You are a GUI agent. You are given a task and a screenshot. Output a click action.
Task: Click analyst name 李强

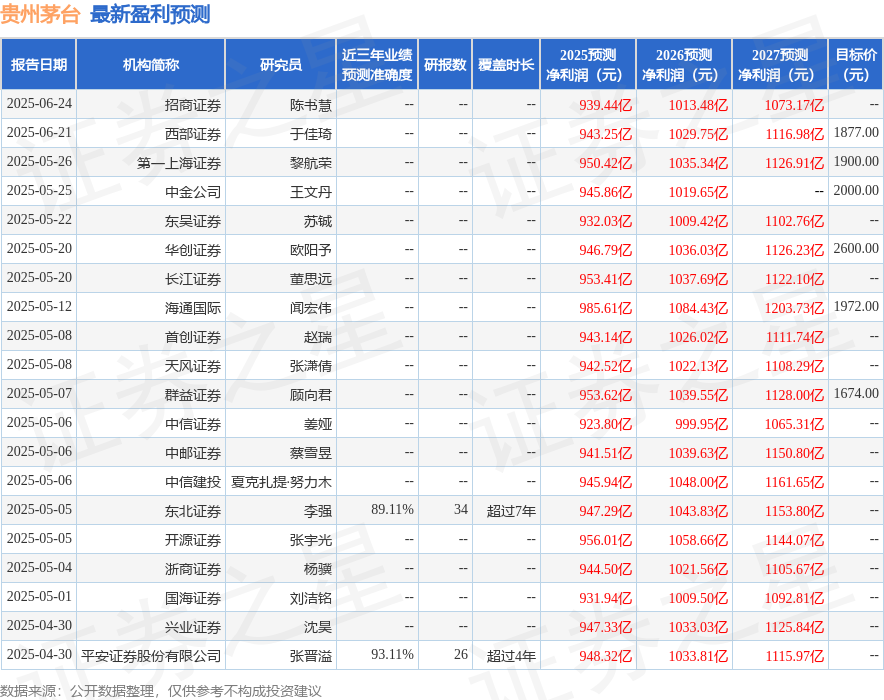(318, 512)
